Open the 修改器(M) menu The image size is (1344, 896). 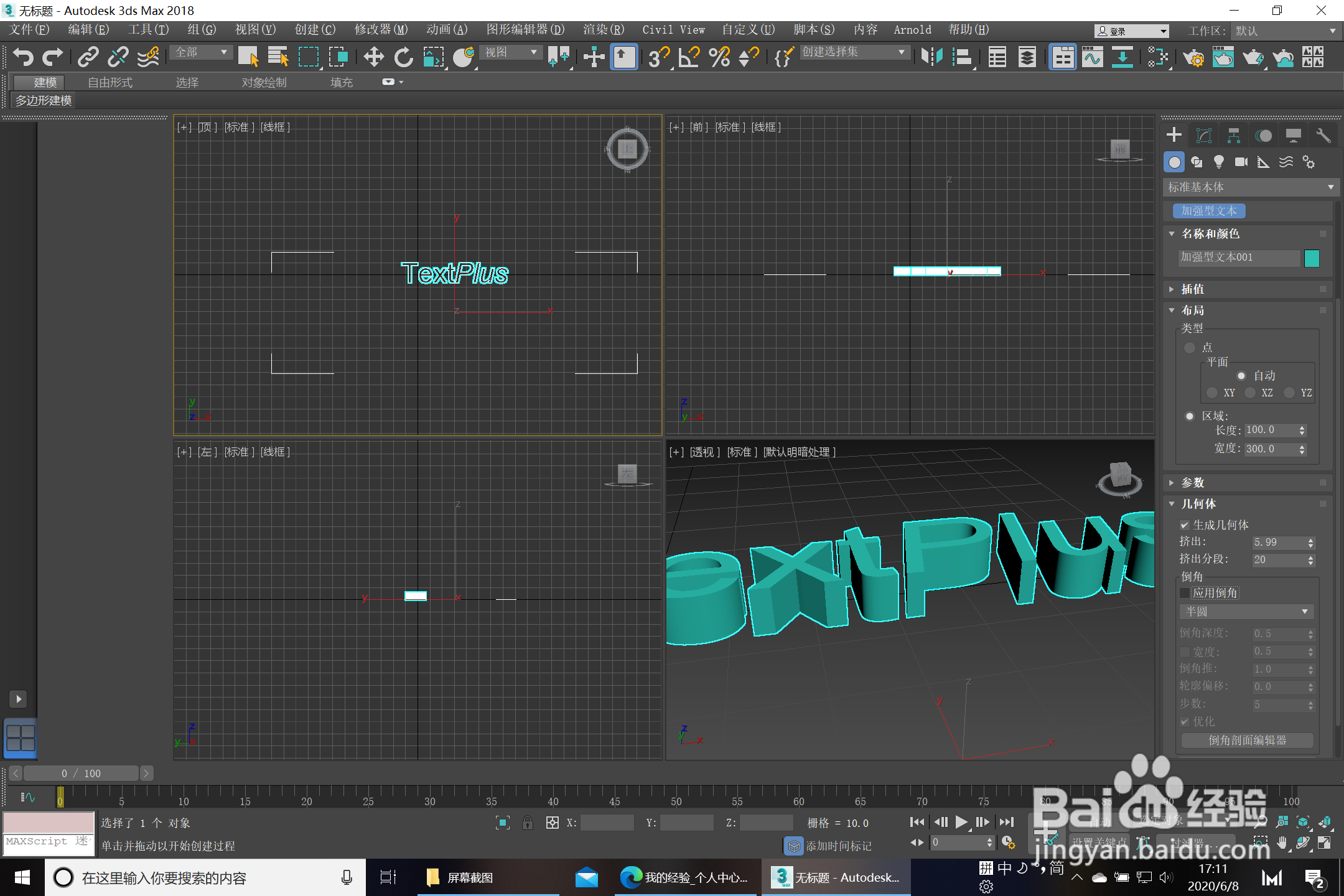click(381, 30)
